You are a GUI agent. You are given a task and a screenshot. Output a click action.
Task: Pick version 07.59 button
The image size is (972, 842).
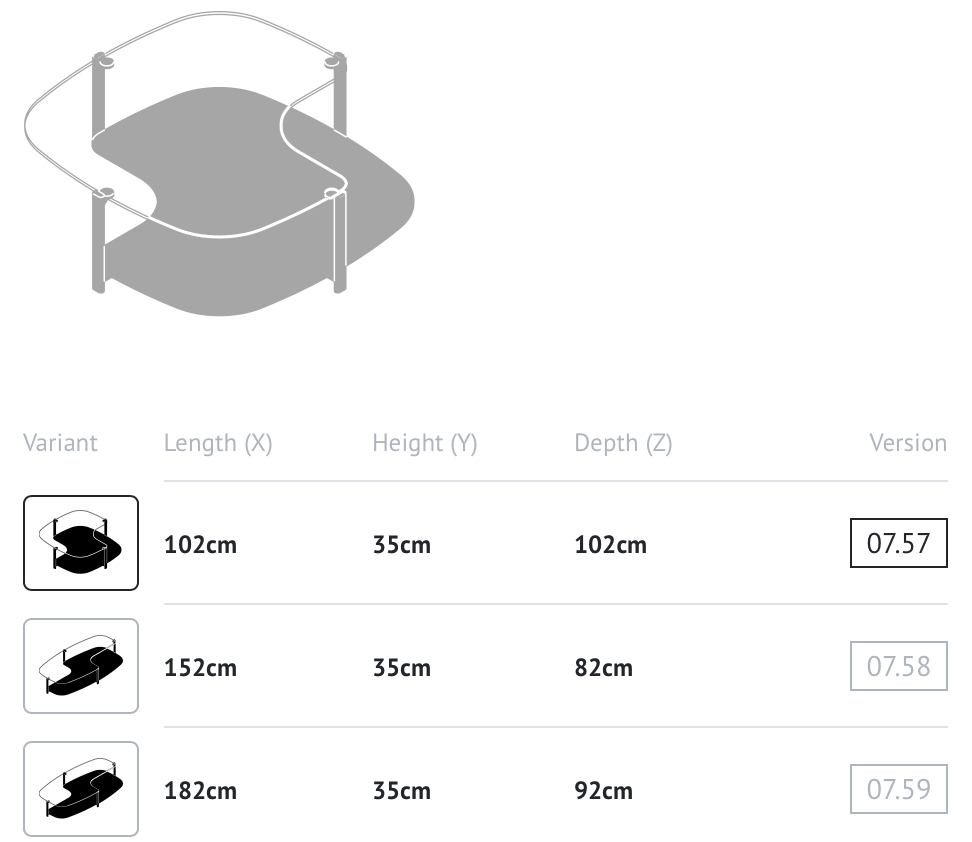(x=898, y=789)
